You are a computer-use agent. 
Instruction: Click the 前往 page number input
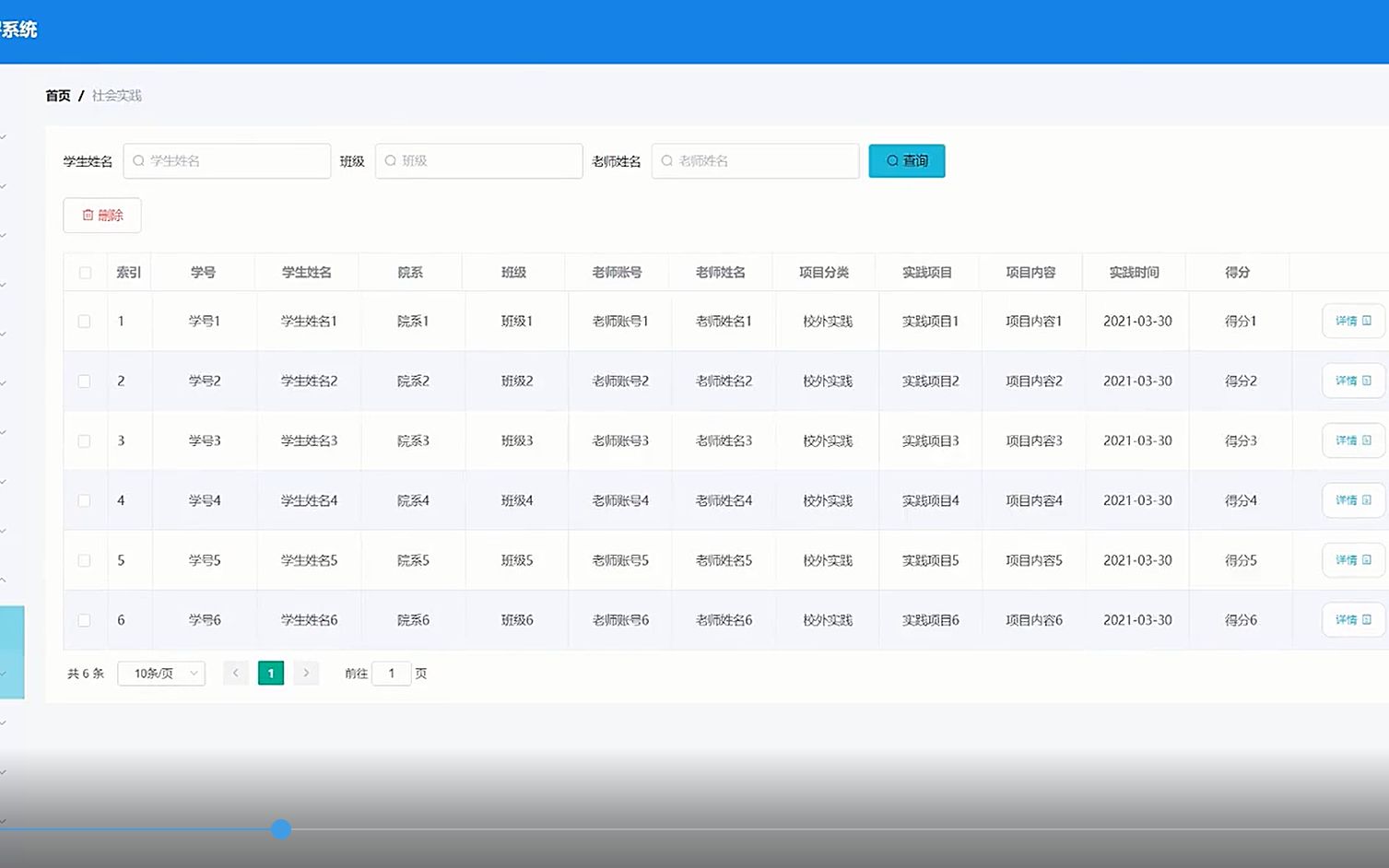(392, 674)
